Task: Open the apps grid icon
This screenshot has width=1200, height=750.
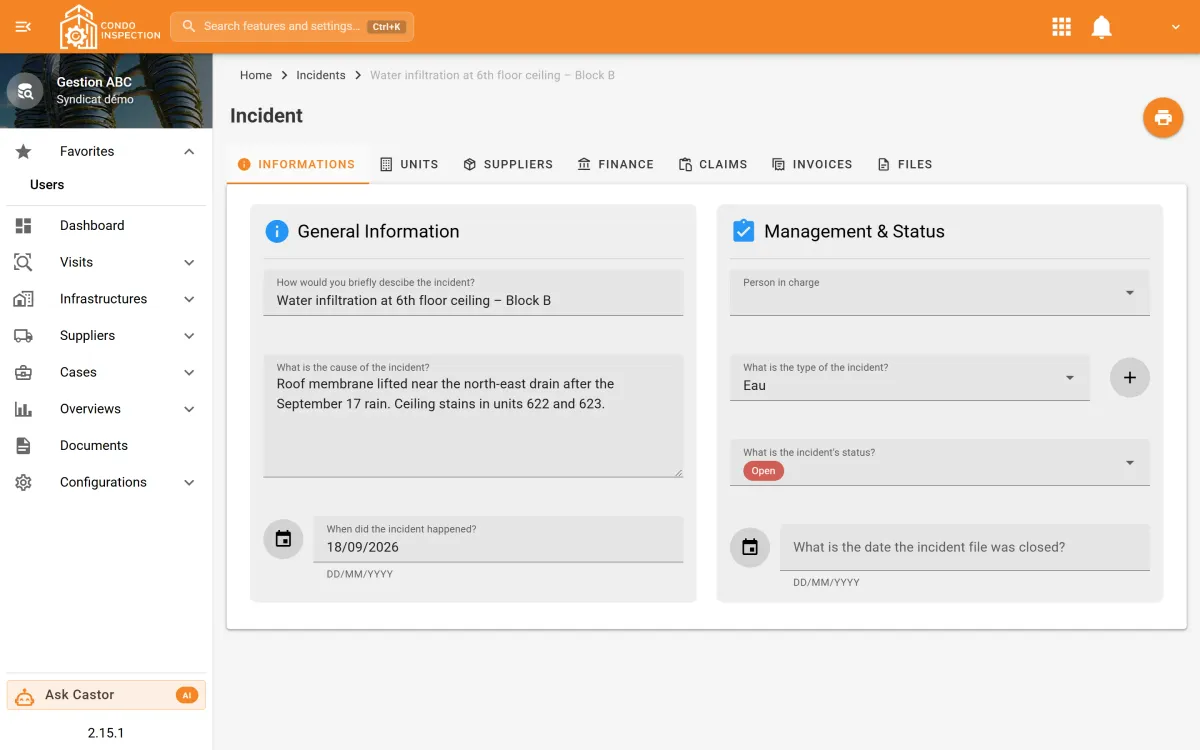Action: coord(1062,27)
